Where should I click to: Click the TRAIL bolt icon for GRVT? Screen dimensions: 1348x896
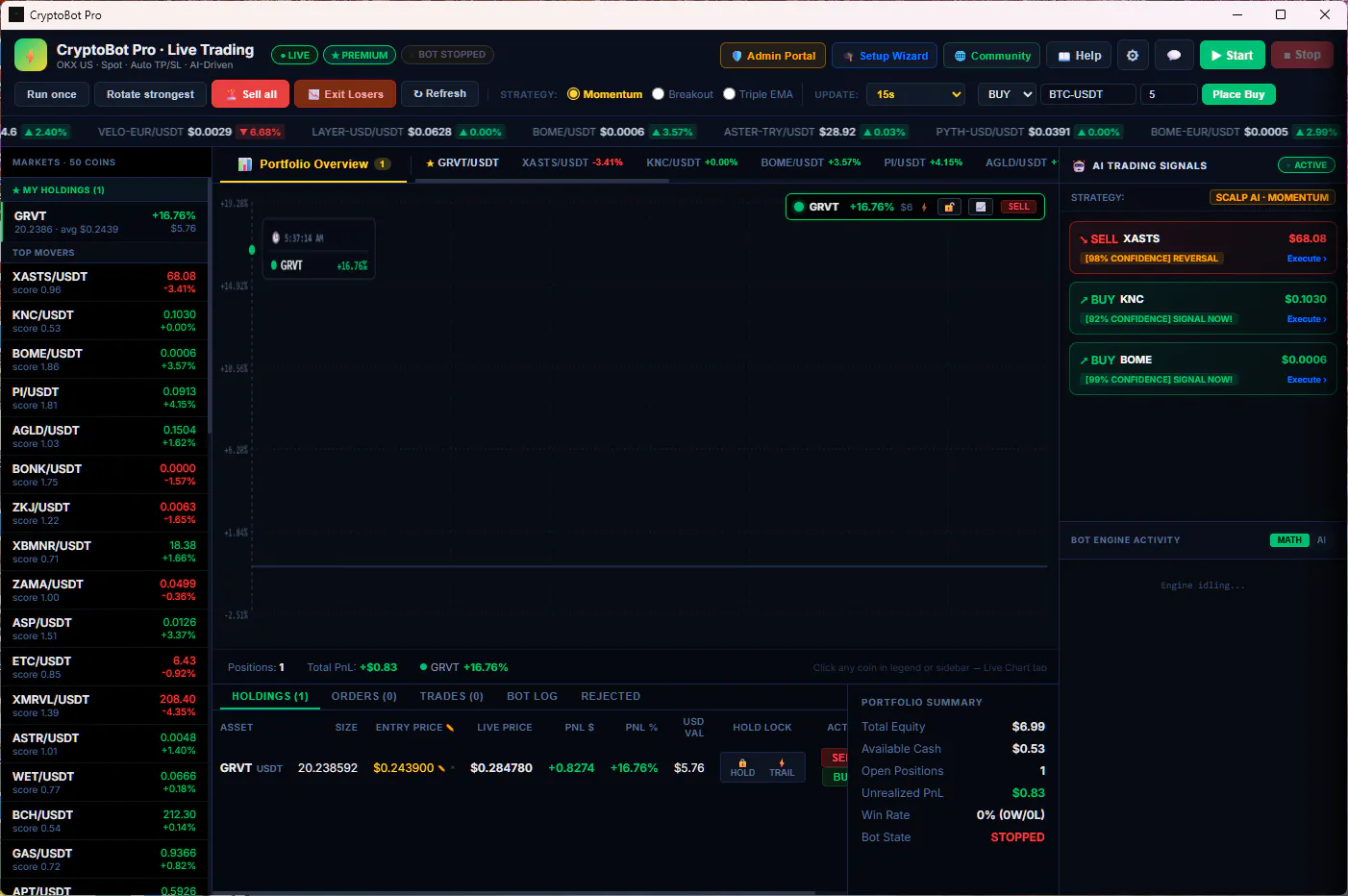point(782,767)
